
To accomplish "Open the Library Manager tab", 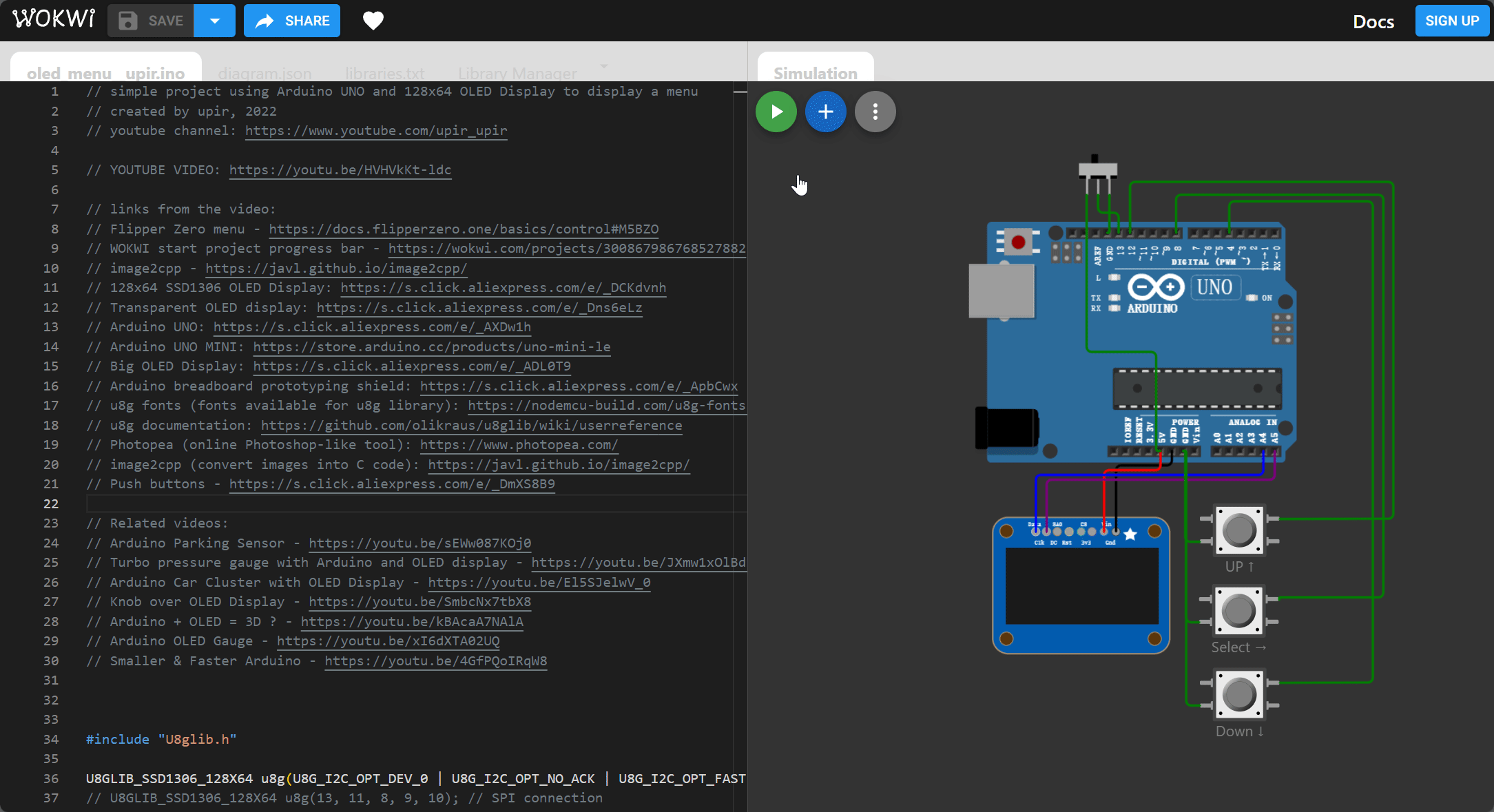I will point(516,72).
